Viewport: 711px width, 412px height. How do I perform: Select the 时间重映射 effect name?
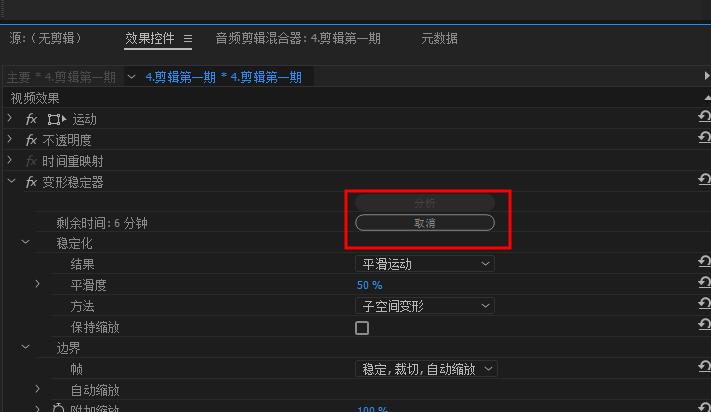coord(73,161)
